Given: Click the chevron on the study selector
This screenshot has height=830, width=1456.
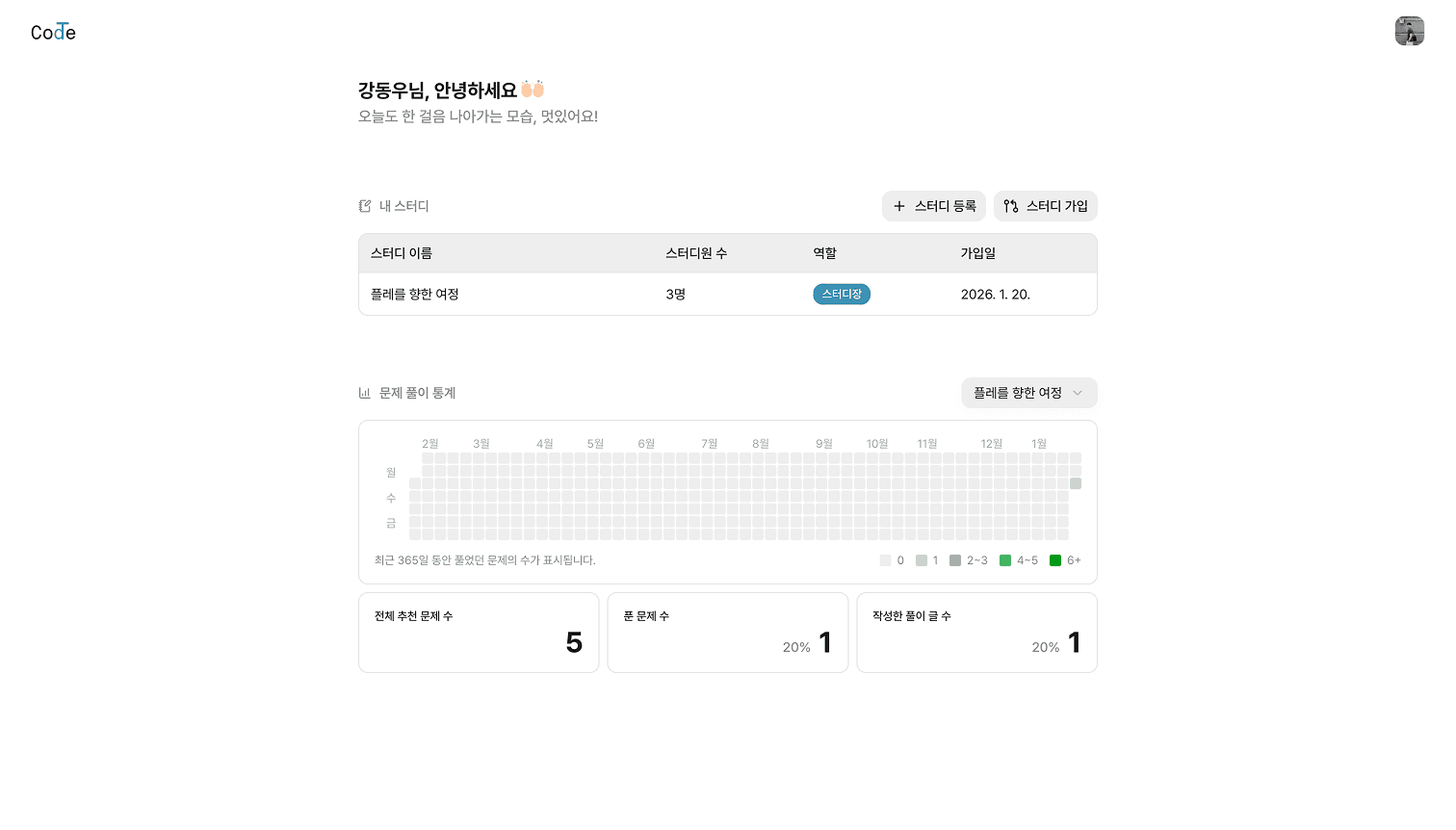Looking at the screenshot, I should click(1079, 393).
